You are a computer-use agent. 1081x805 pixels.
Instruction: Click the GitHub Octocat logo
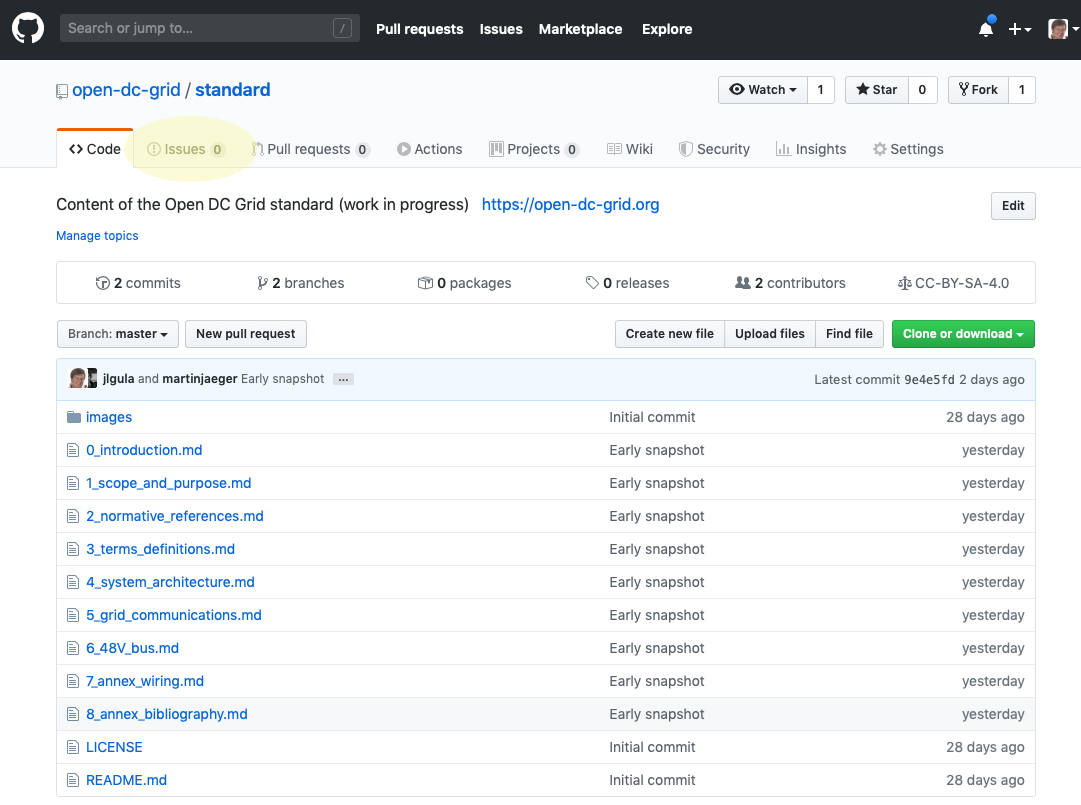[28, 29]
